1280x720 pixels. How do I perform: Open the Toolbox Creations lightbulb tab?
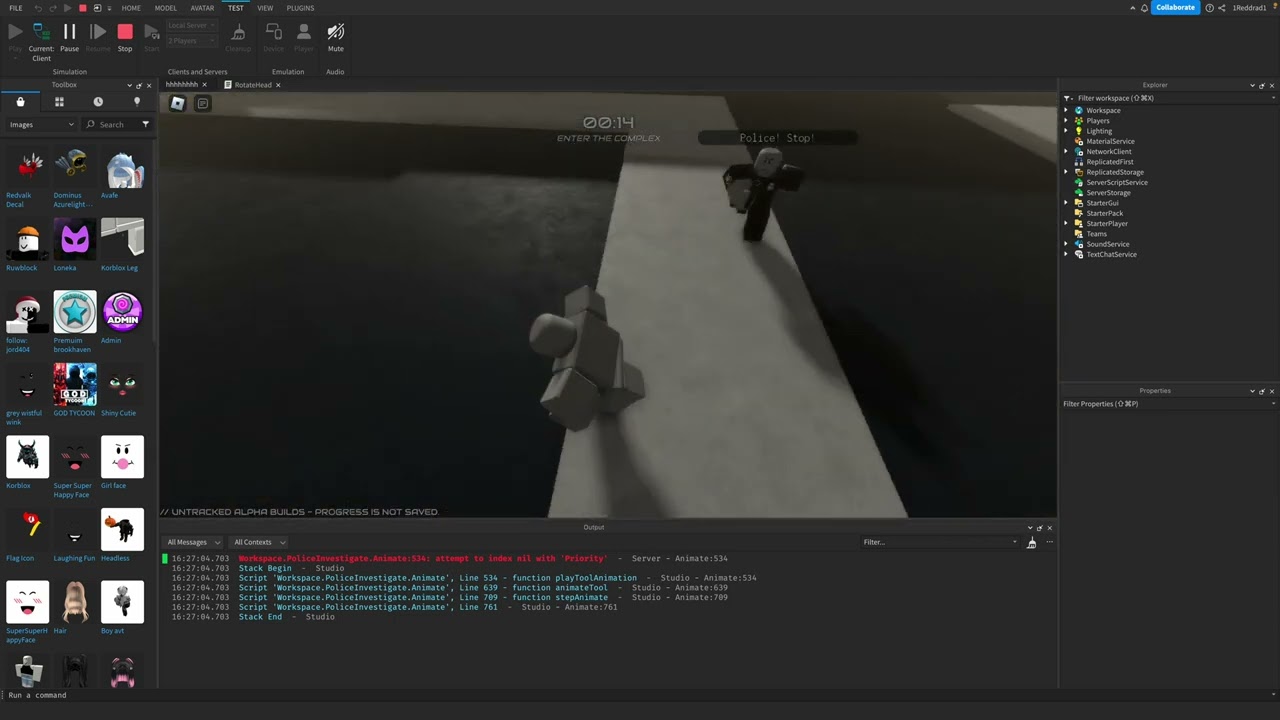pos(137,102)
